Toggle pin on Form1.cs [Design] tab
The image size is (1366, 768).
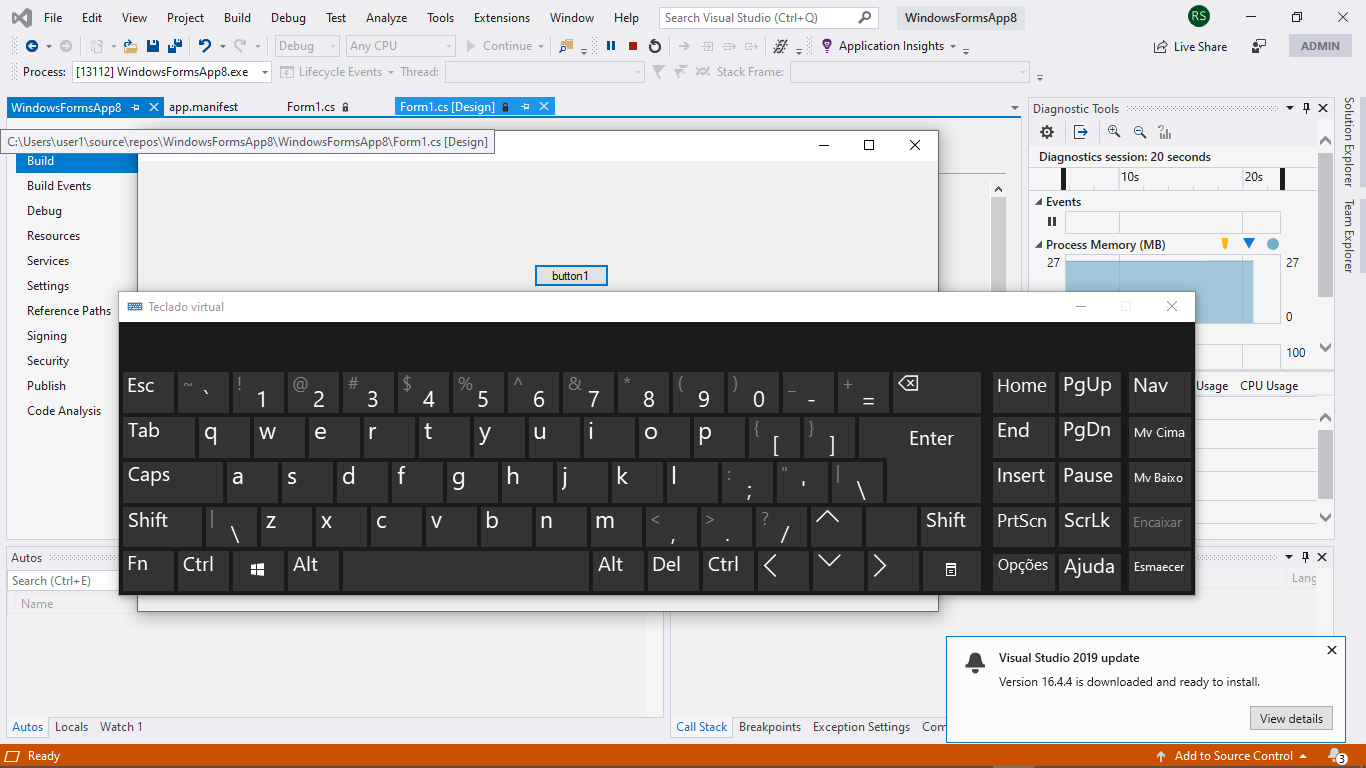(525, 107)
